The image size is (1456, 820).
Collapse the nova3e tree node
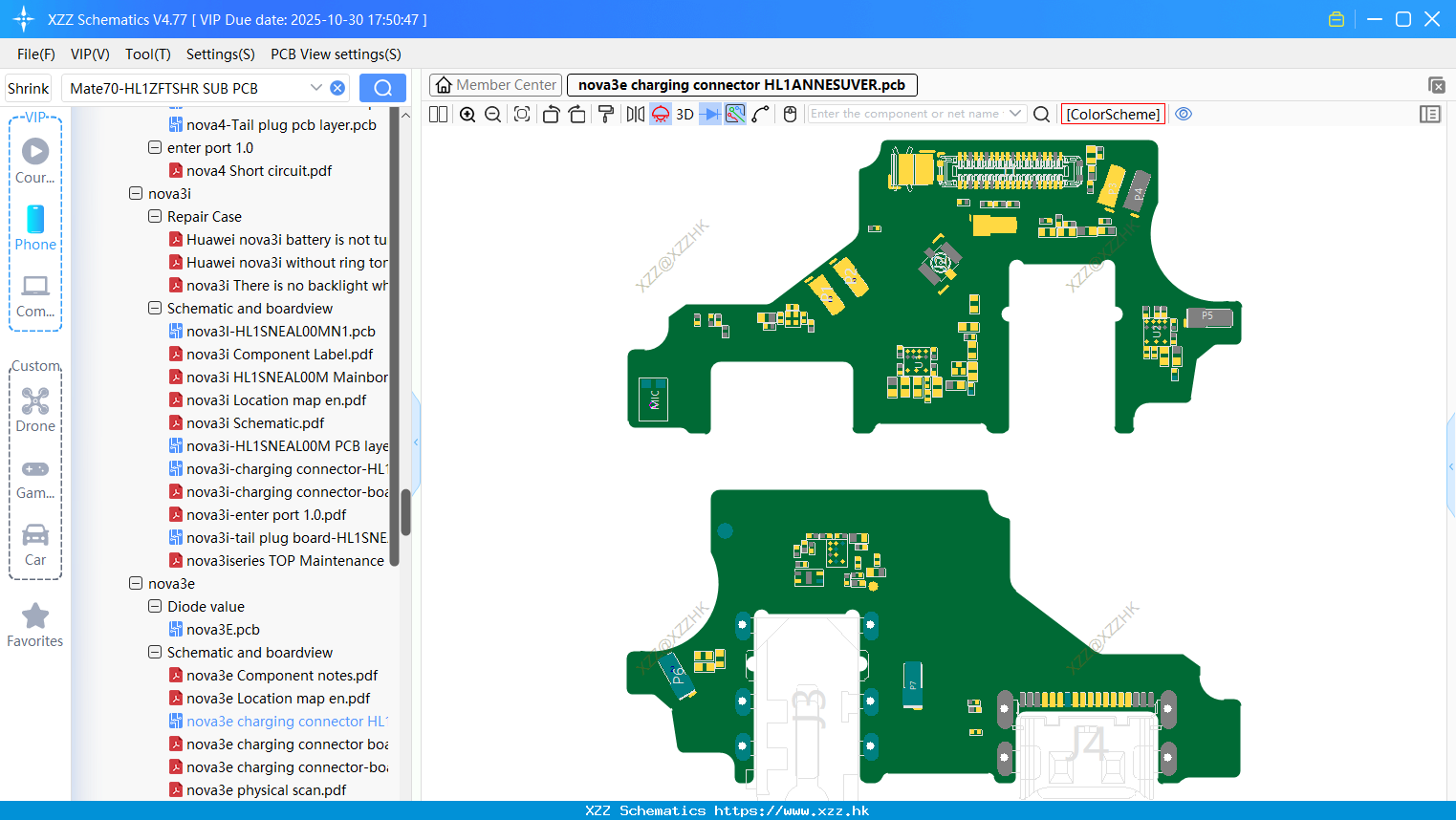click(136, 584)
